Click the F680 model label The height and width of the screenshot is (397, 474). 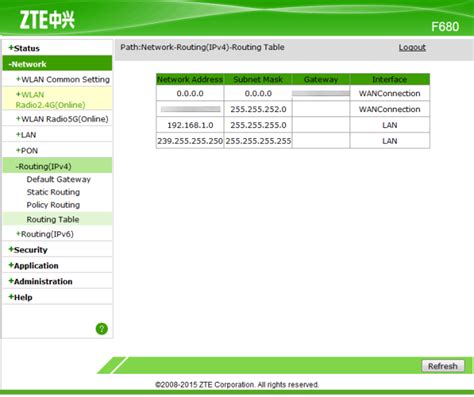click(445, 26)
